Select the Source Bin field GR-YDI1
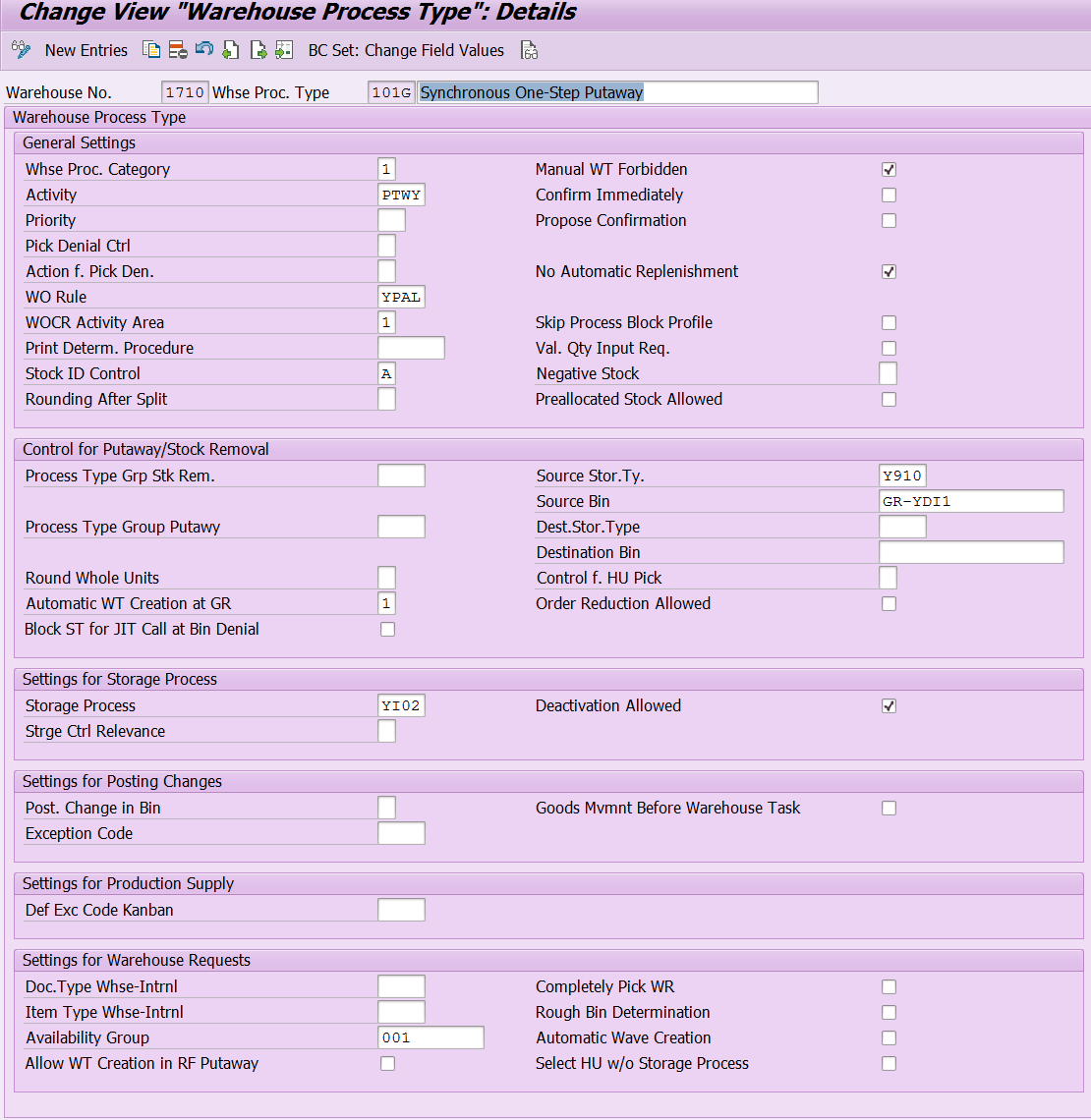This screenshot has width=1091, height=1120. (971, 501)
